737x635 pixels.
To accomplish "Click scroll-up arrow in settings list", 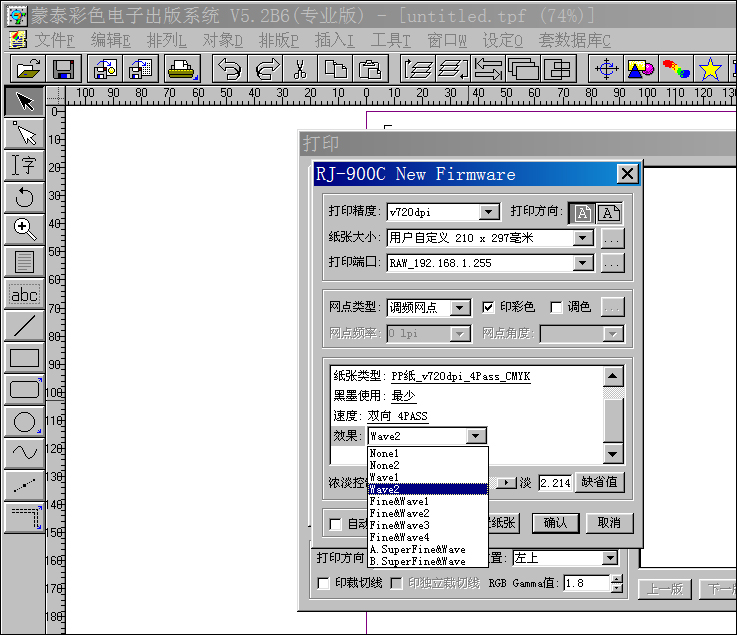I will pos(612,376).
